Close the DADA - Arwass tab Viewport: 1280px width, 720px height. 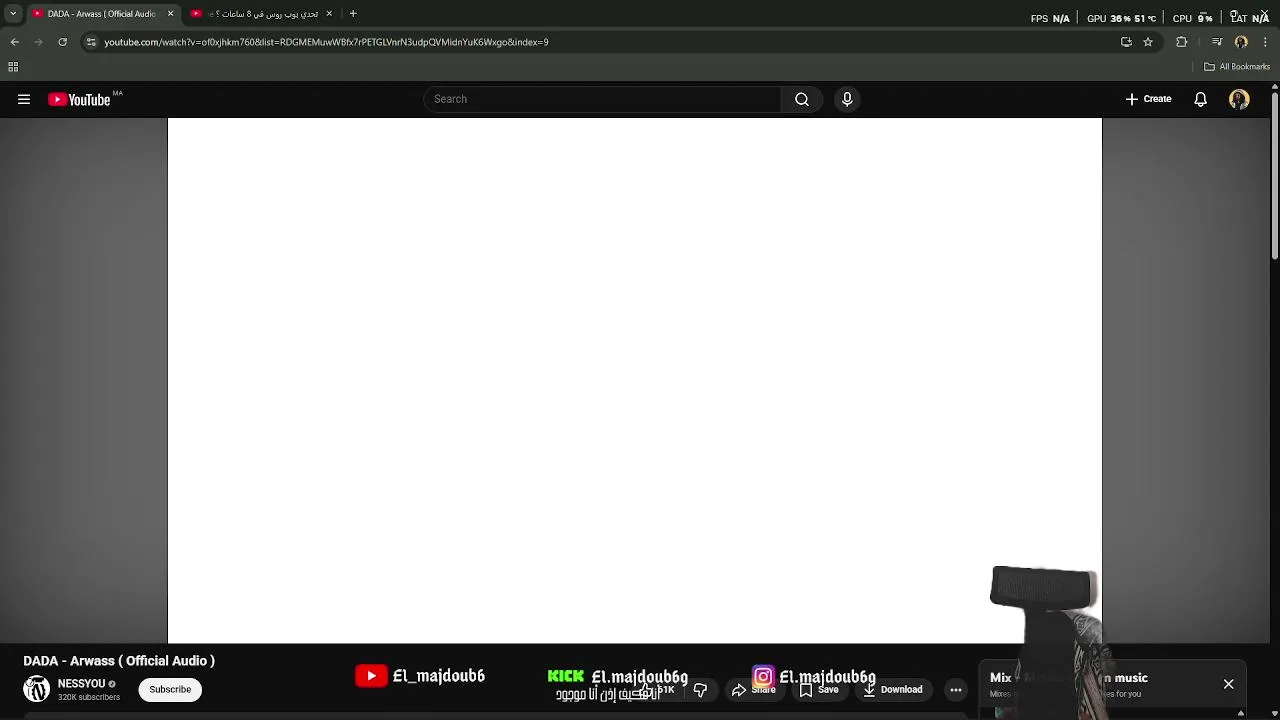click(170, 14)
